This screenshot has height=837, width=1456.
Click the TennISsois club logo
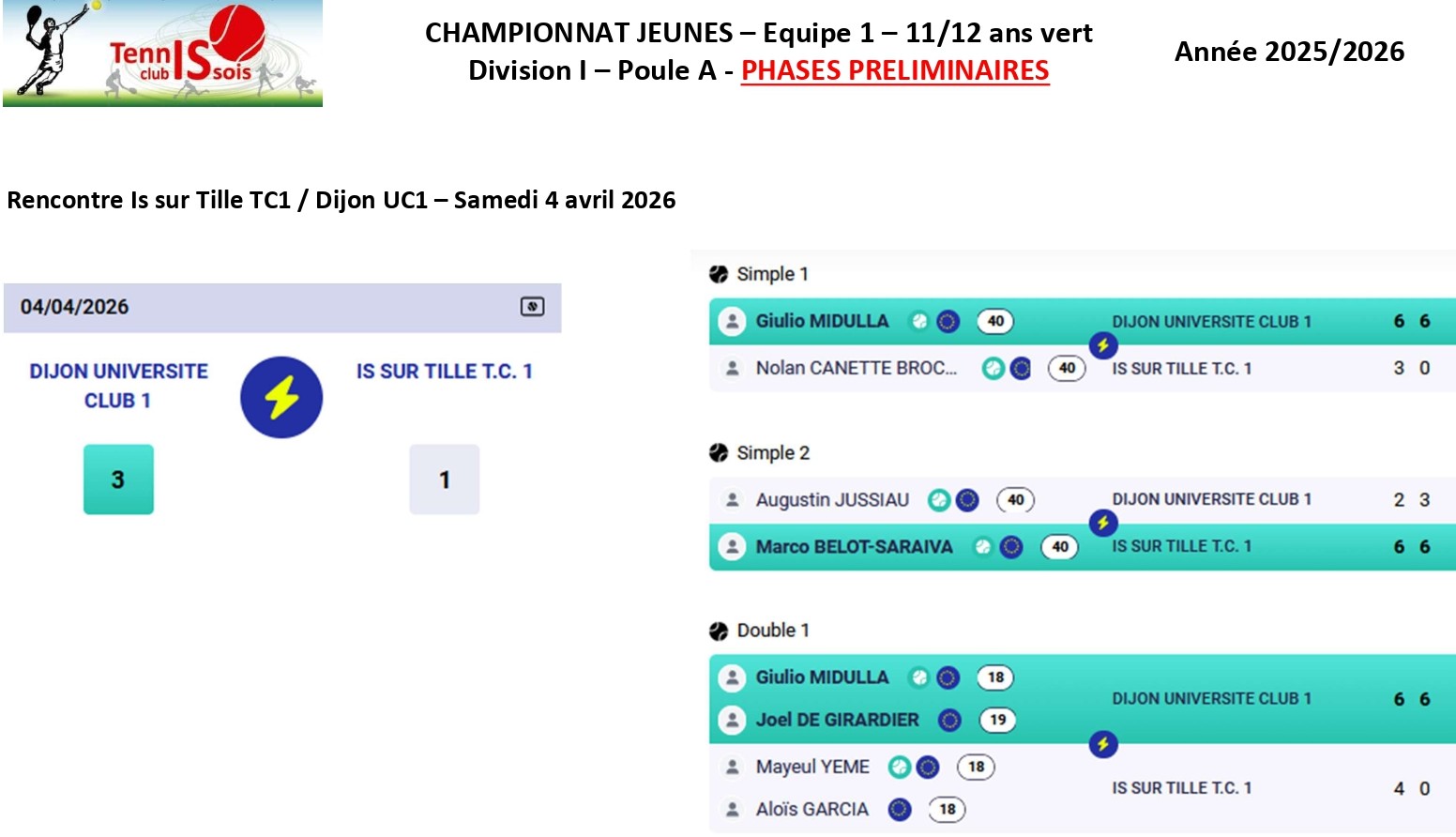162,53
